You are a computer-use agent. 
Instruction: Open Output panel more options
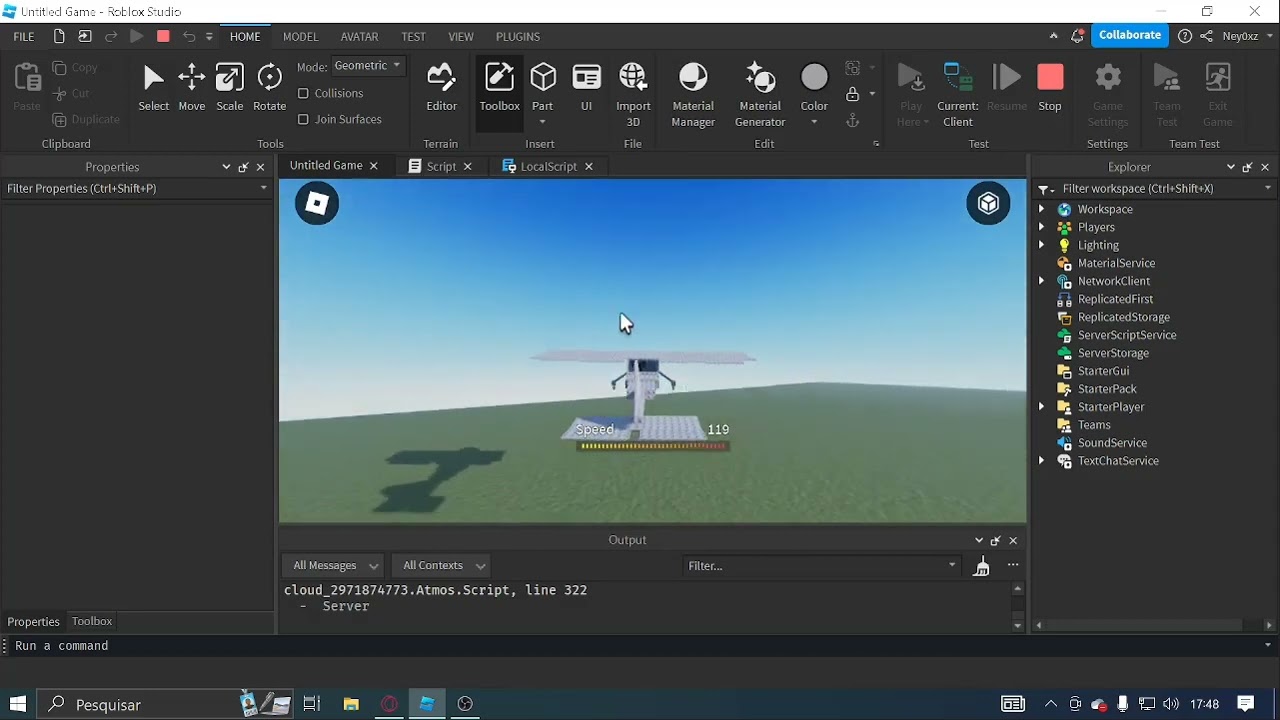pyautogui.click(x=1013, y=565)
